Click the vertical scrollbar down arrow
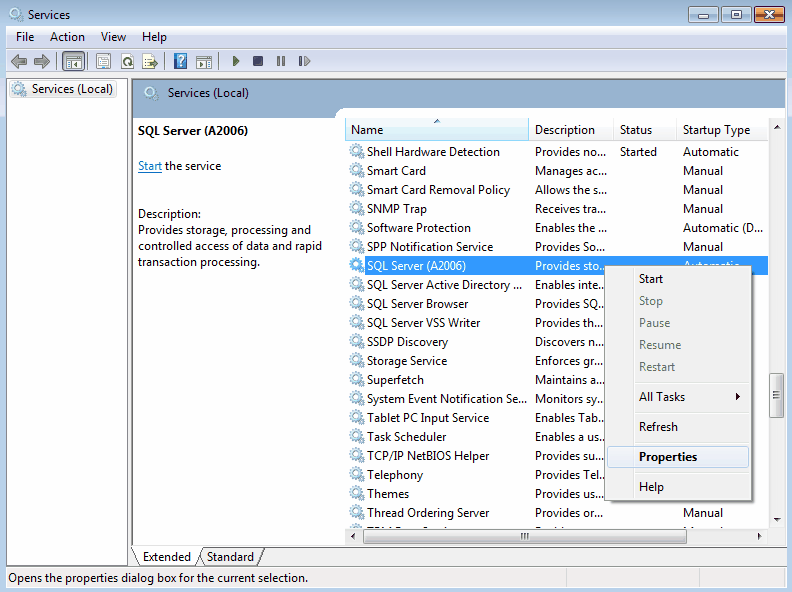 tap(777, 519)
